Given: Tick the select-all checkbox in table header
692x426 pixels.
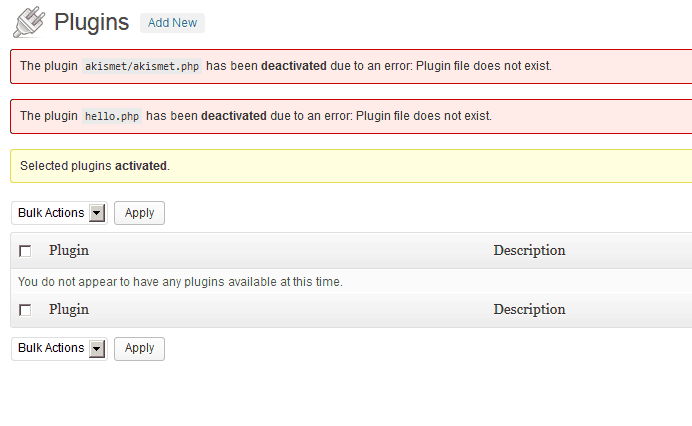Looking at the screenshot, I should point(25,251).
